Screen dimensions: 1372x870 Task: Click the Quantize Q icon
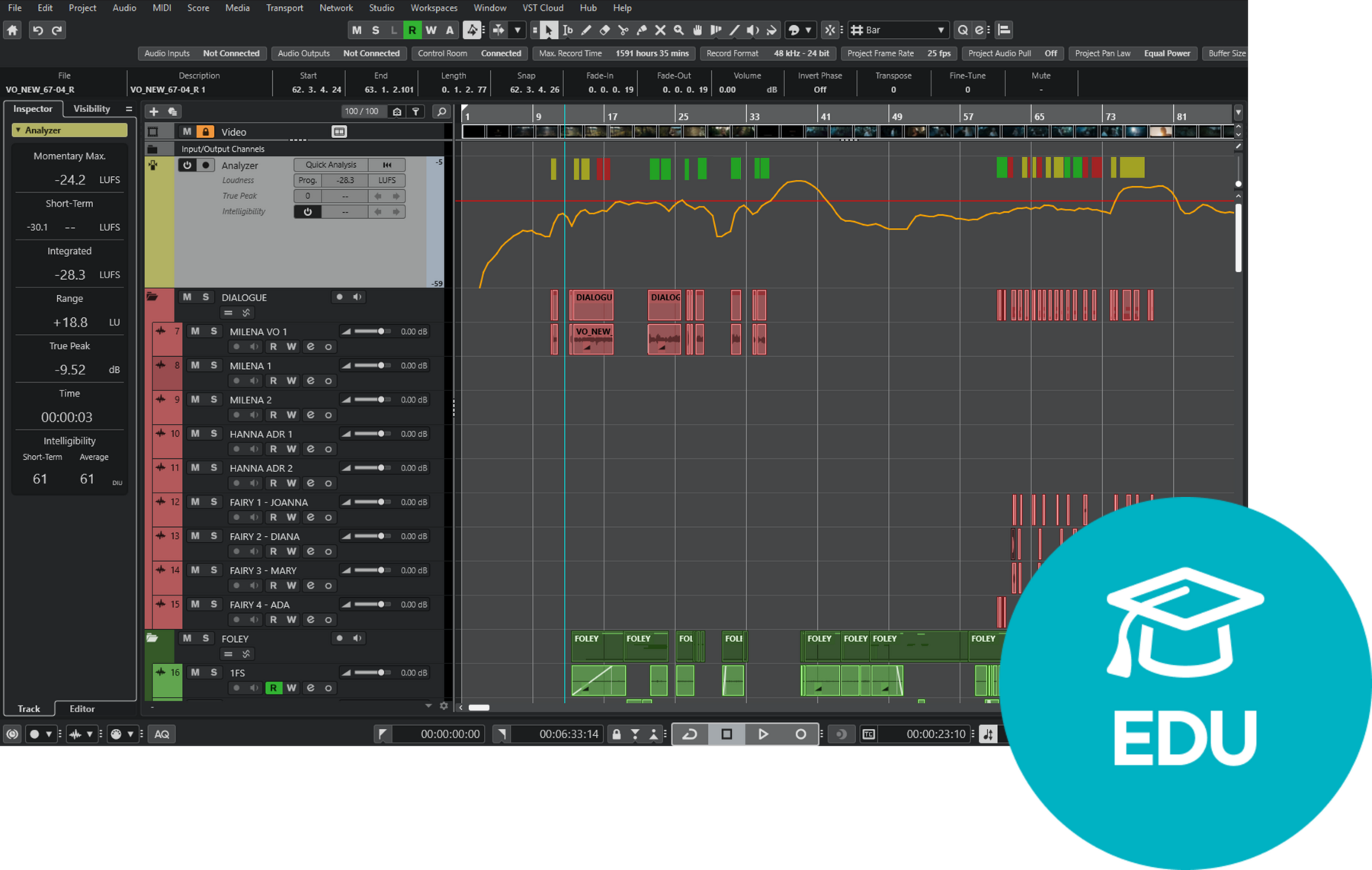click(x=963, y=30)
